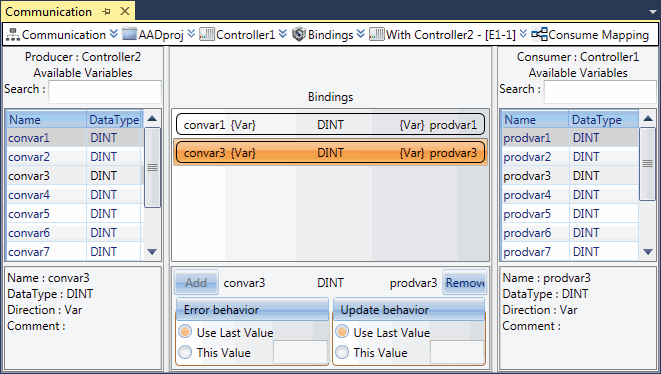Click consumer list scrollbar thumb

(648, 164)
